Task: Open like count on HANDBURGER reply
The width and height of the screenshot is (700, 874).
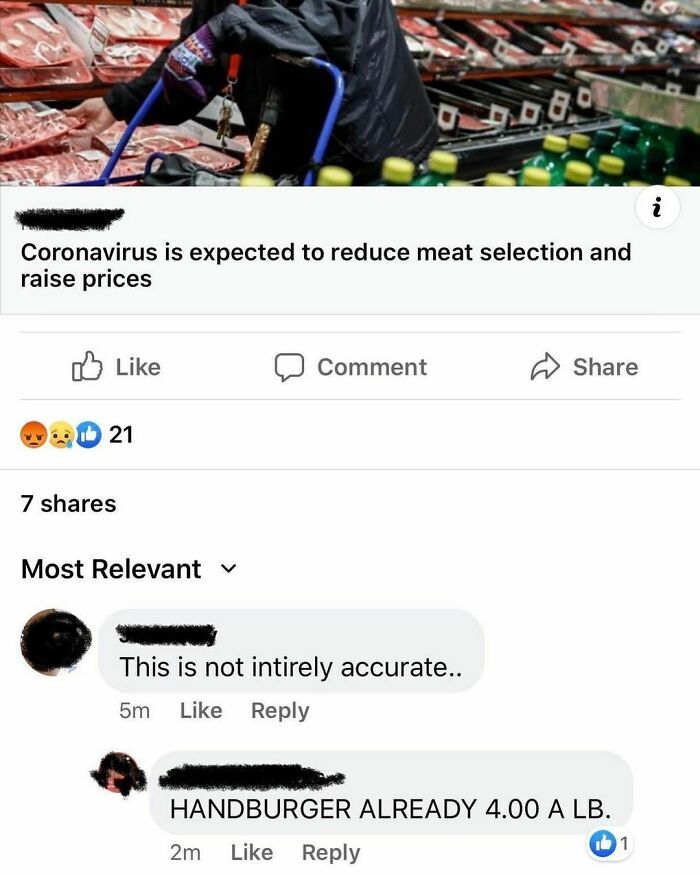Action: click(610, 844)
